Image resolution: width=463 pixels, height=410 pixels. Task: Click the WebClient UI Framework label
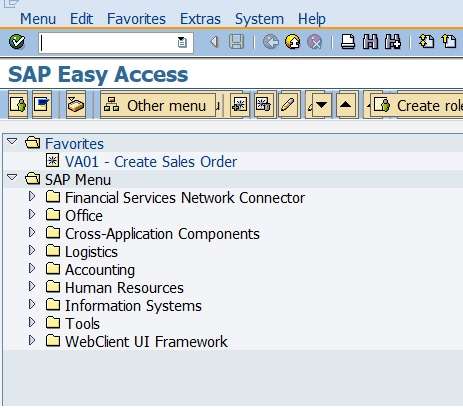coord(146,342)
